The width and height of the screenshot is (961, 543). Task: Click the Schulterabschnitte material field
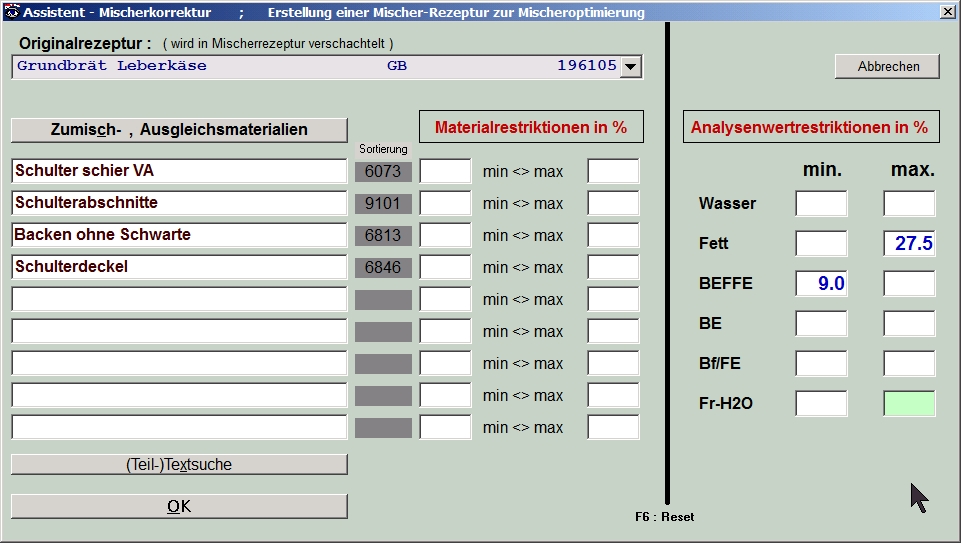(179, 203)
